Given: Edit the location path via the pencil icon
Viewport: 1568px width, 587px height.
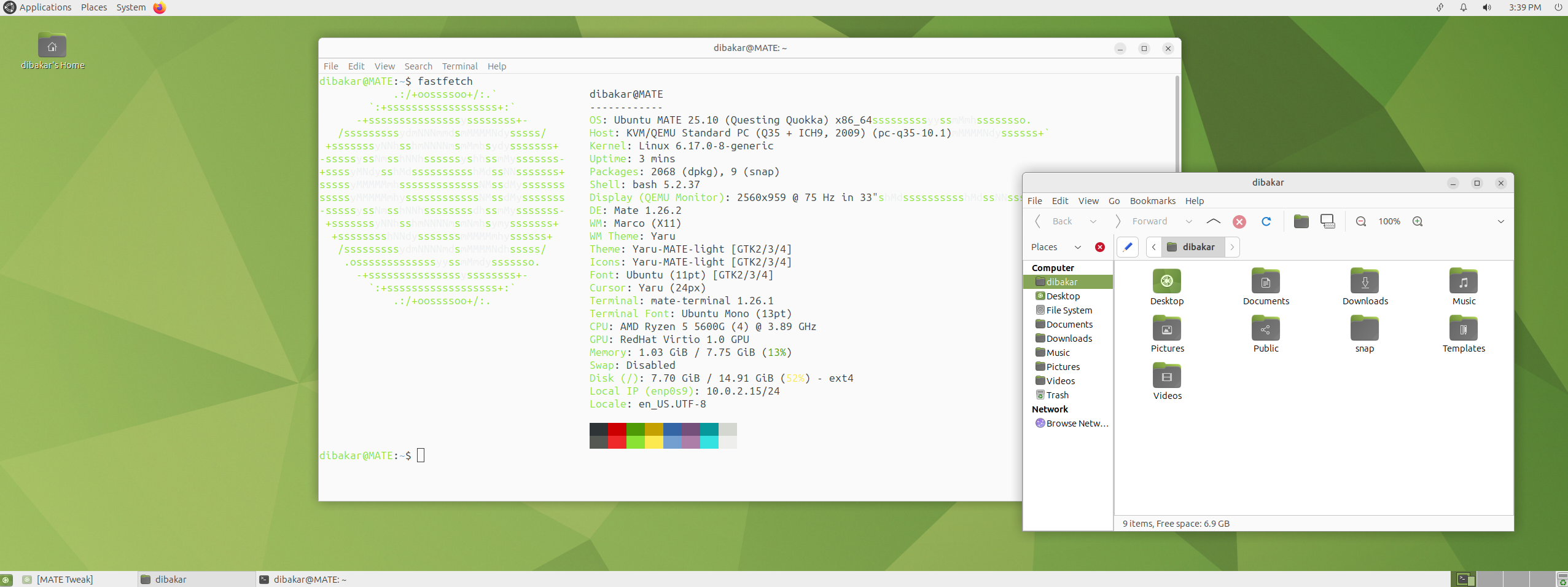Looking at the screenshot, I should 1128,247.
